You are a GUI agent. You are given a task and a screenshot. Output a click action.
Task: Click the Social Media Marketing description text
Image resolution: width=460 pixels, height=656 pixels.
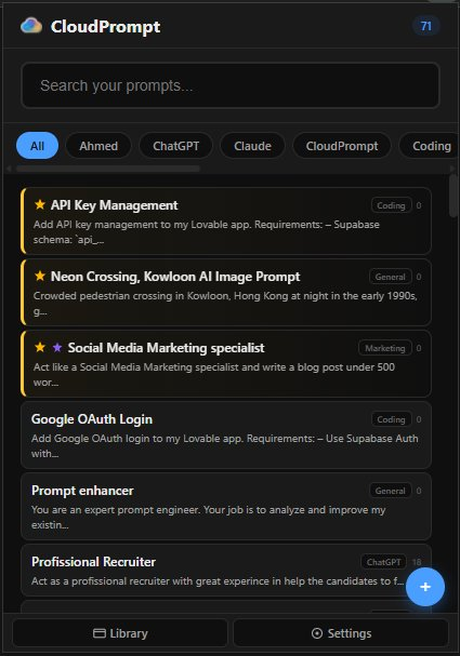[x=214, y=374]
